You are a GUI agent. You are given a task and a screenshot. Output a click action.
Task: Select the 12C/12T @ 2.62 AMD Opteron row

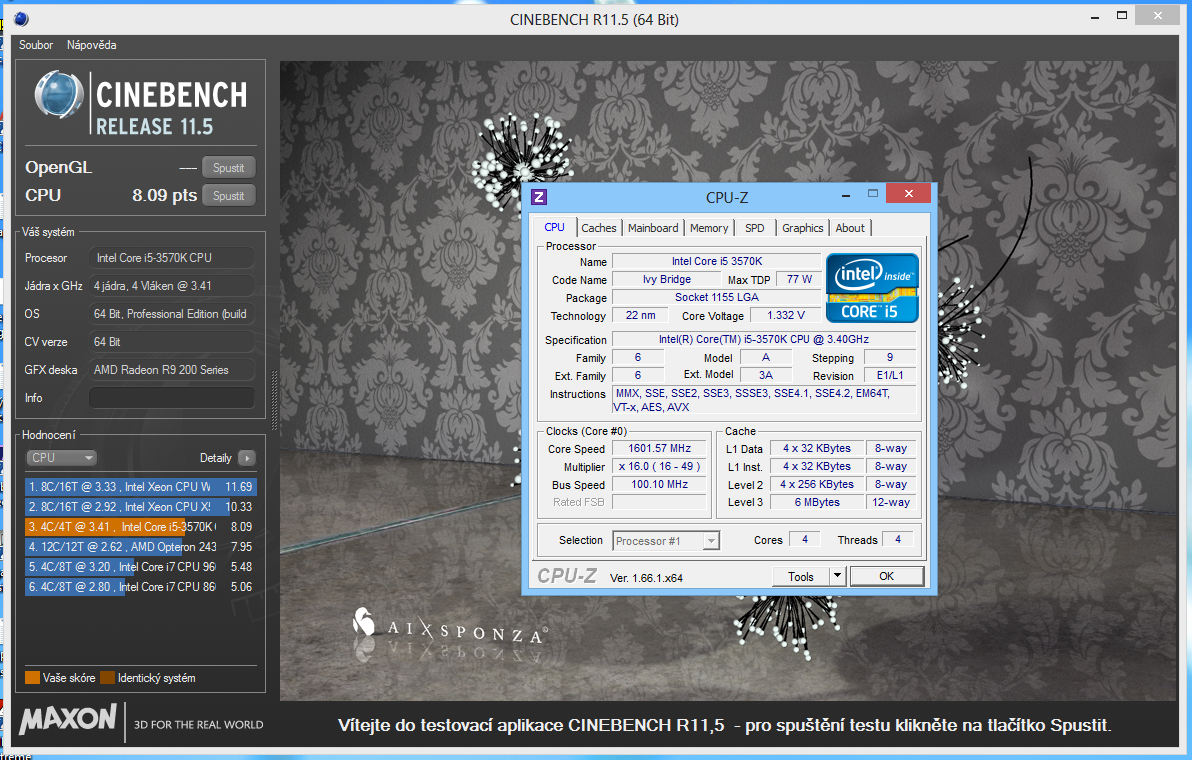(x=141, y=546)
